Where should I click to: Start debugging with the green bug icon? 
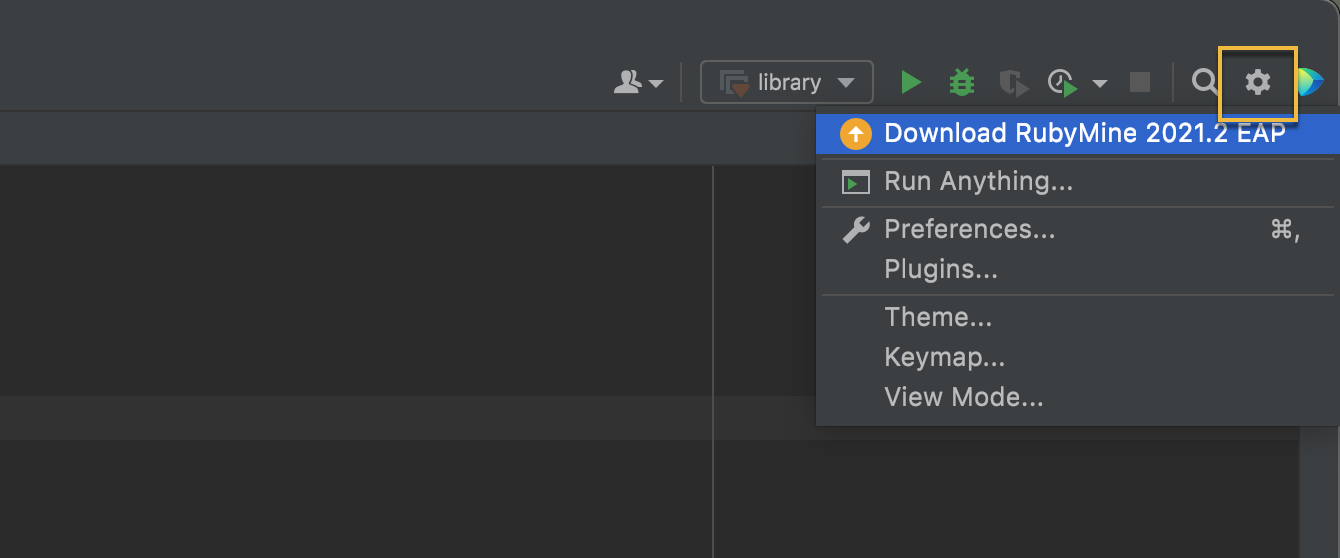(x=962, y=82)
